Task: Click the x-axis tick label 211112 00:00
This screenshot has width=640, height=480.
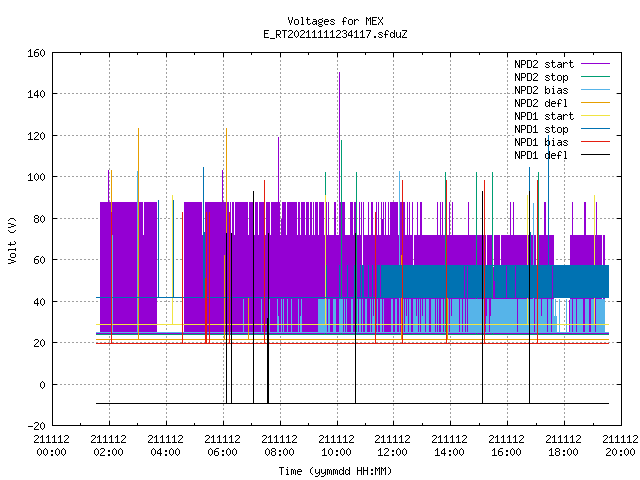Action: (51, 446)
